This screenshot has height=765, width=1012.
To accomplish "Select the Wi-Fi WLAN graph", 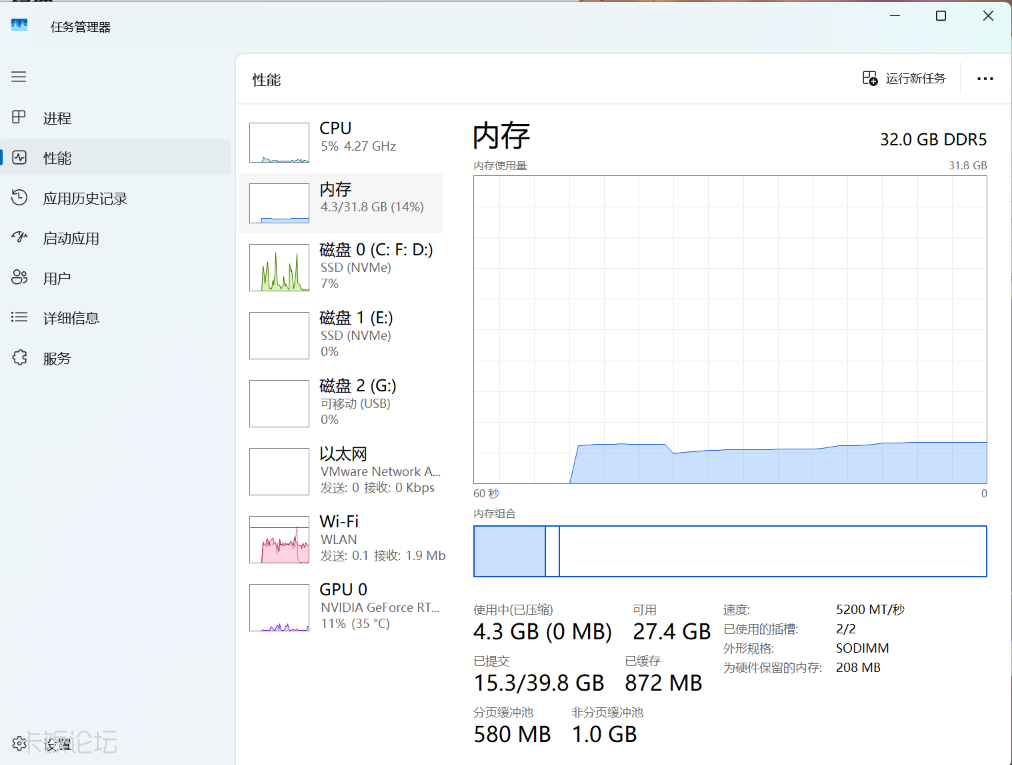I will [279, 540].
